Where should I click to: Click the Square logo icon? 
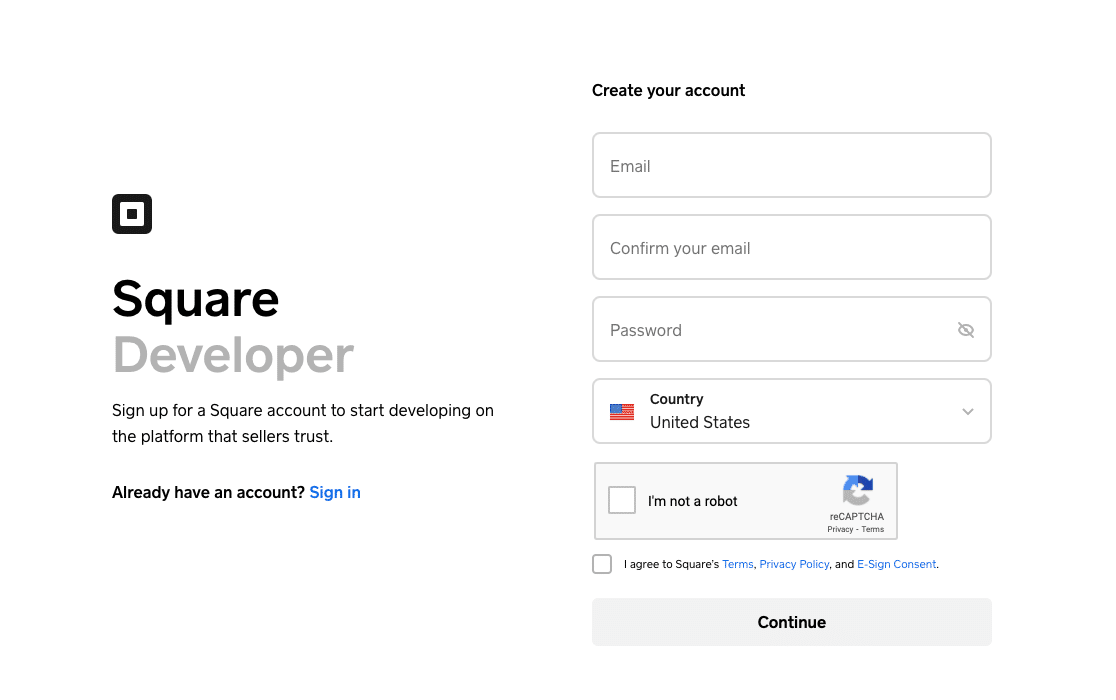[132, 213]
